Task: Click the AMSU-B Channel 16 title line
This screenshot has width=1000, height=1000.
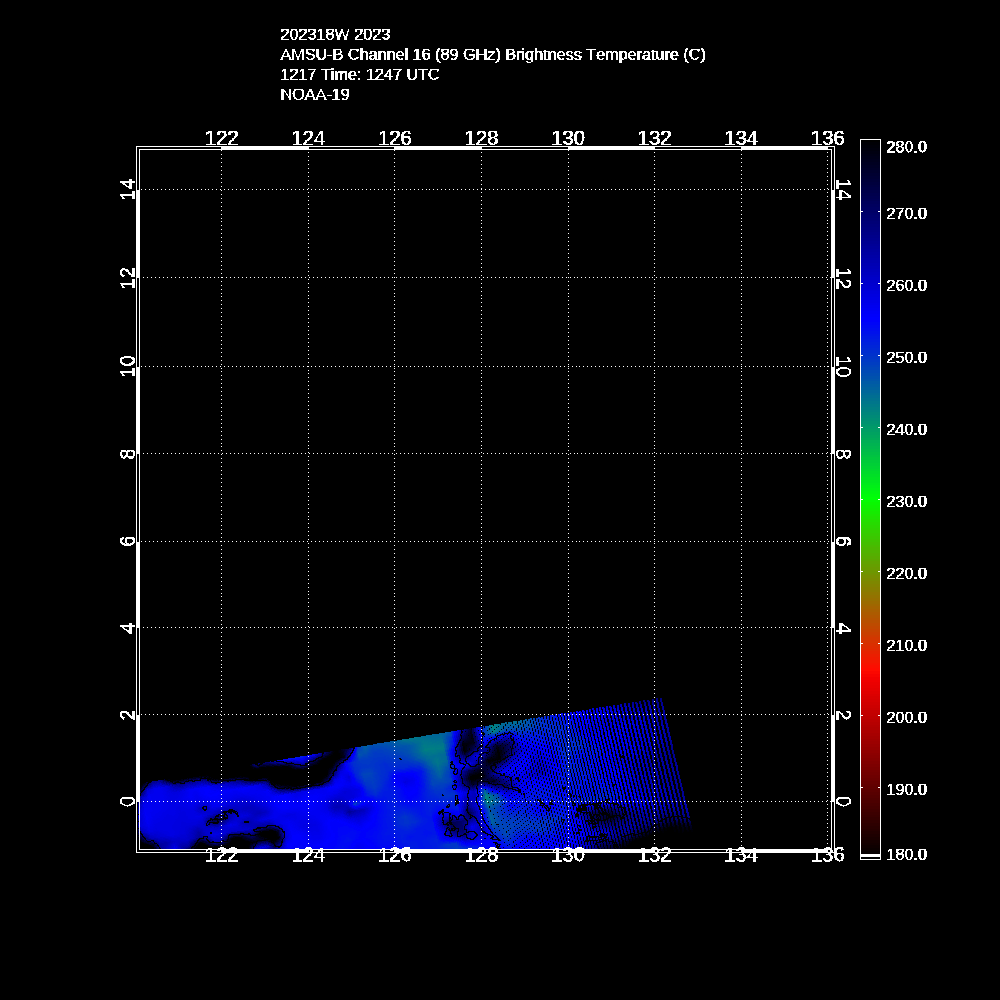Action: (492, 54)
